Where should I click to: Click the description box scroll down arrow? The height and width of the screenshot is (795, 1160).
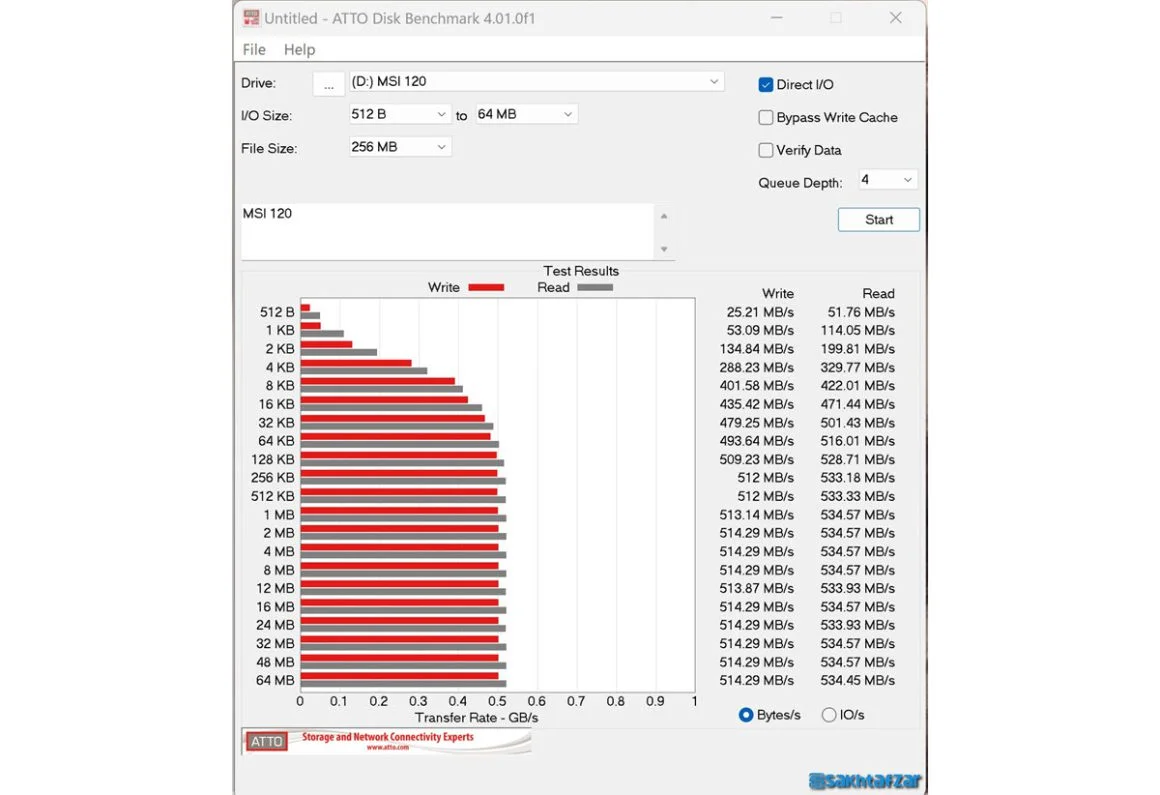(x=664, y=249)
